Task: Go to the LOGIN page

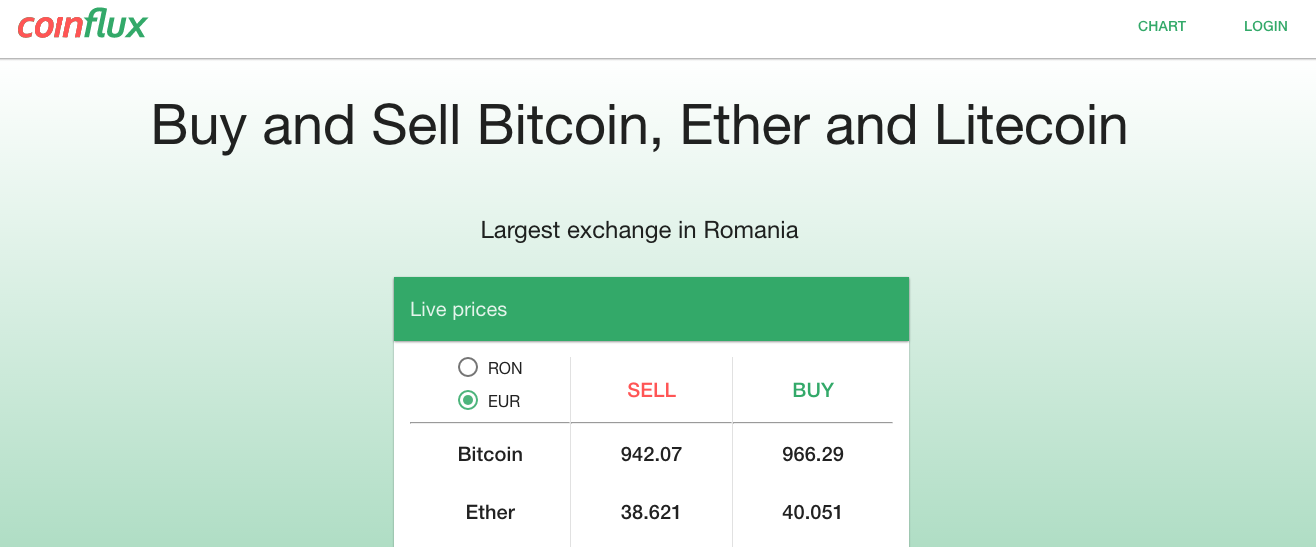Action: point(1265,27)
